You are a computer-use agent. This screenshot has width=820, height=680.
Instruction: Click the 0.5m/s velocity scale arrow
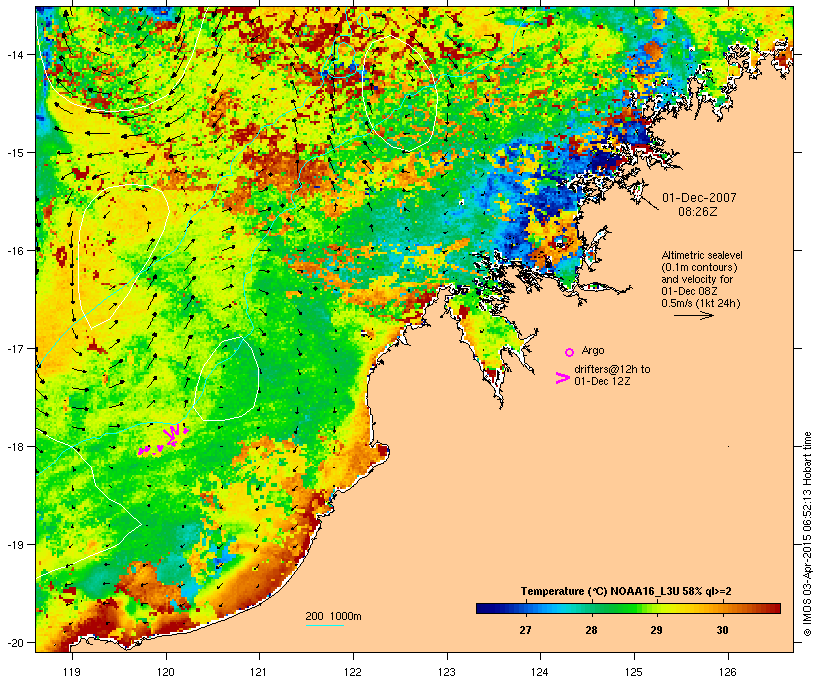[693, 315]
